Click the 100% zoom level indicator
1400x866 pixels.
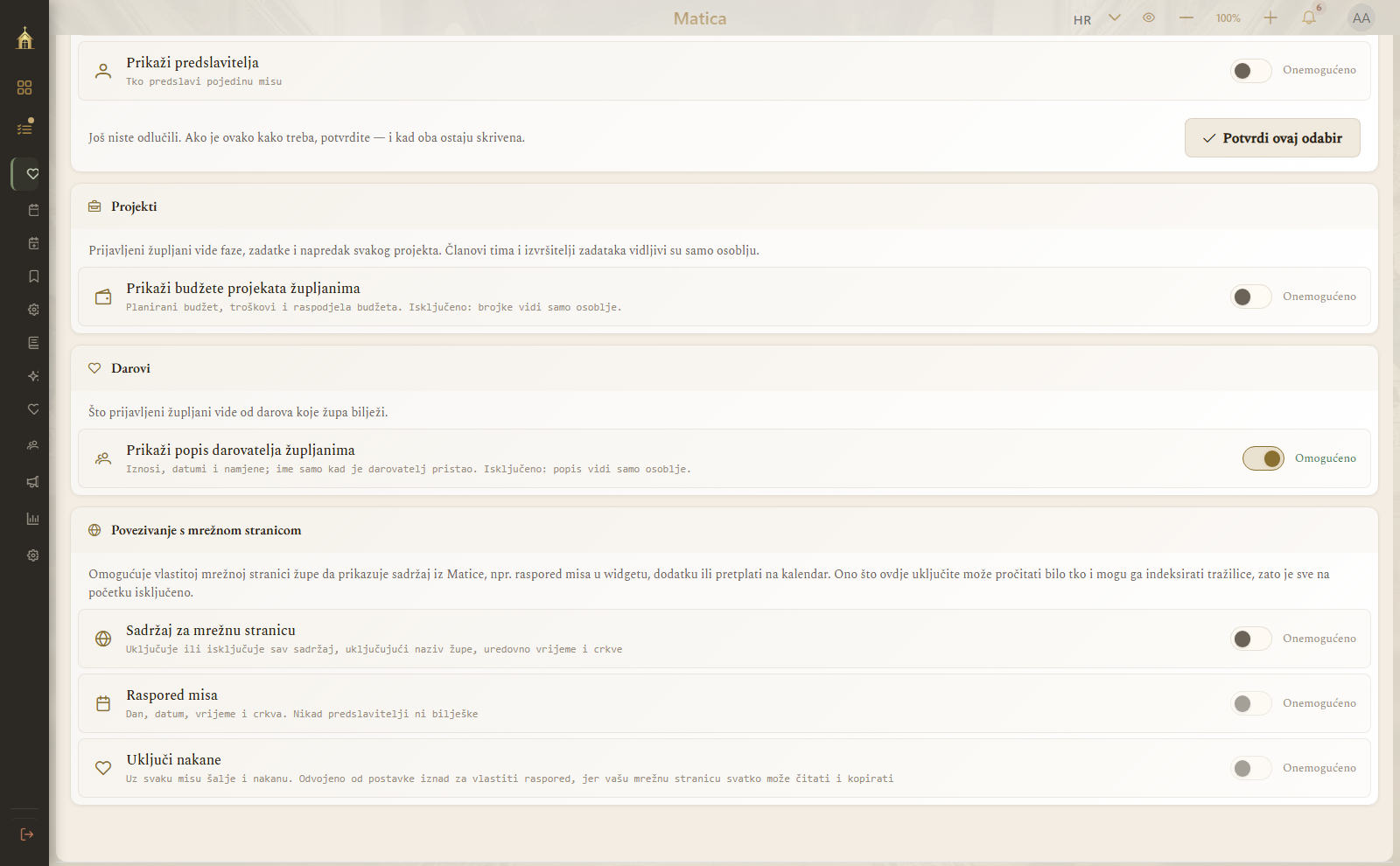(x=1228, y=18)
